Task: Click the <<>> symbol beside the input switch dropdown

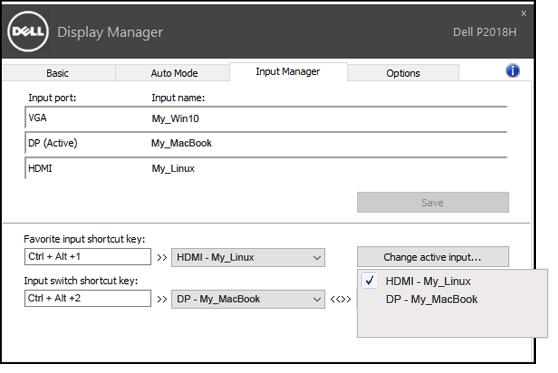Action: click(x=341, y=299)
